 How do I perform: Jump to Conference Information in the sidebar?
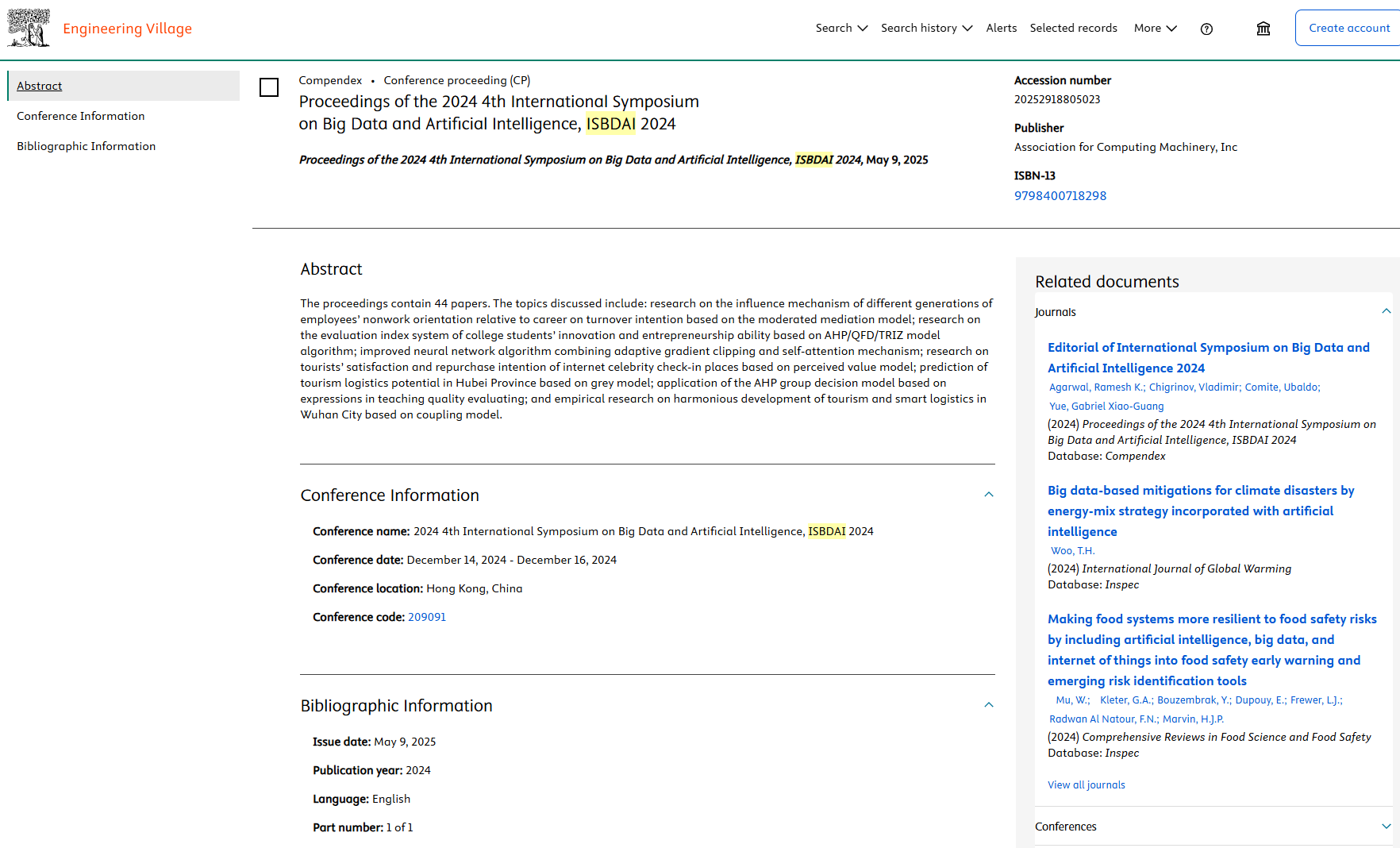81,116
